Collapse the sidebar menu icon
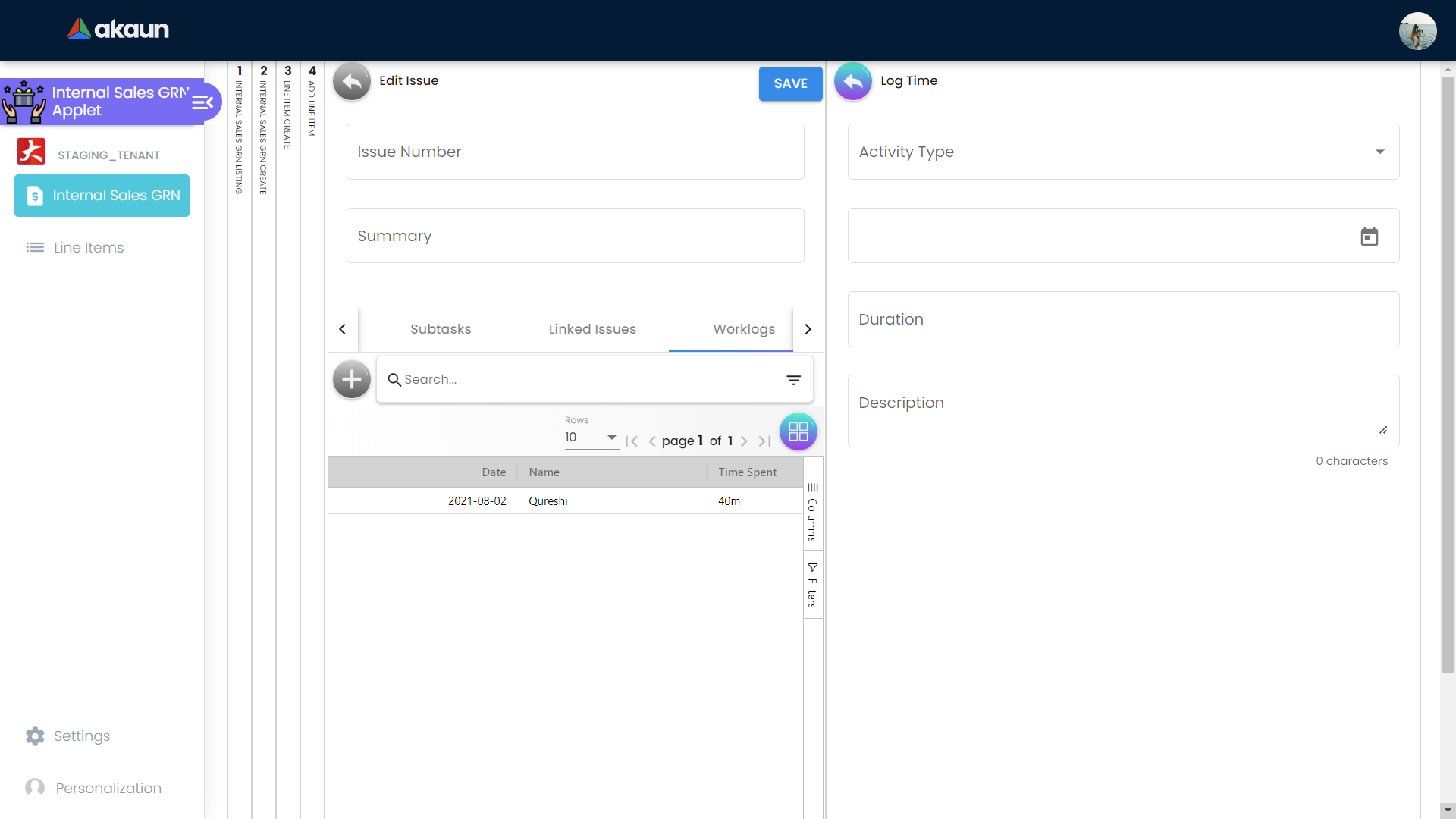The height and width of the screenshot is (819, 1456). [202, 102]
